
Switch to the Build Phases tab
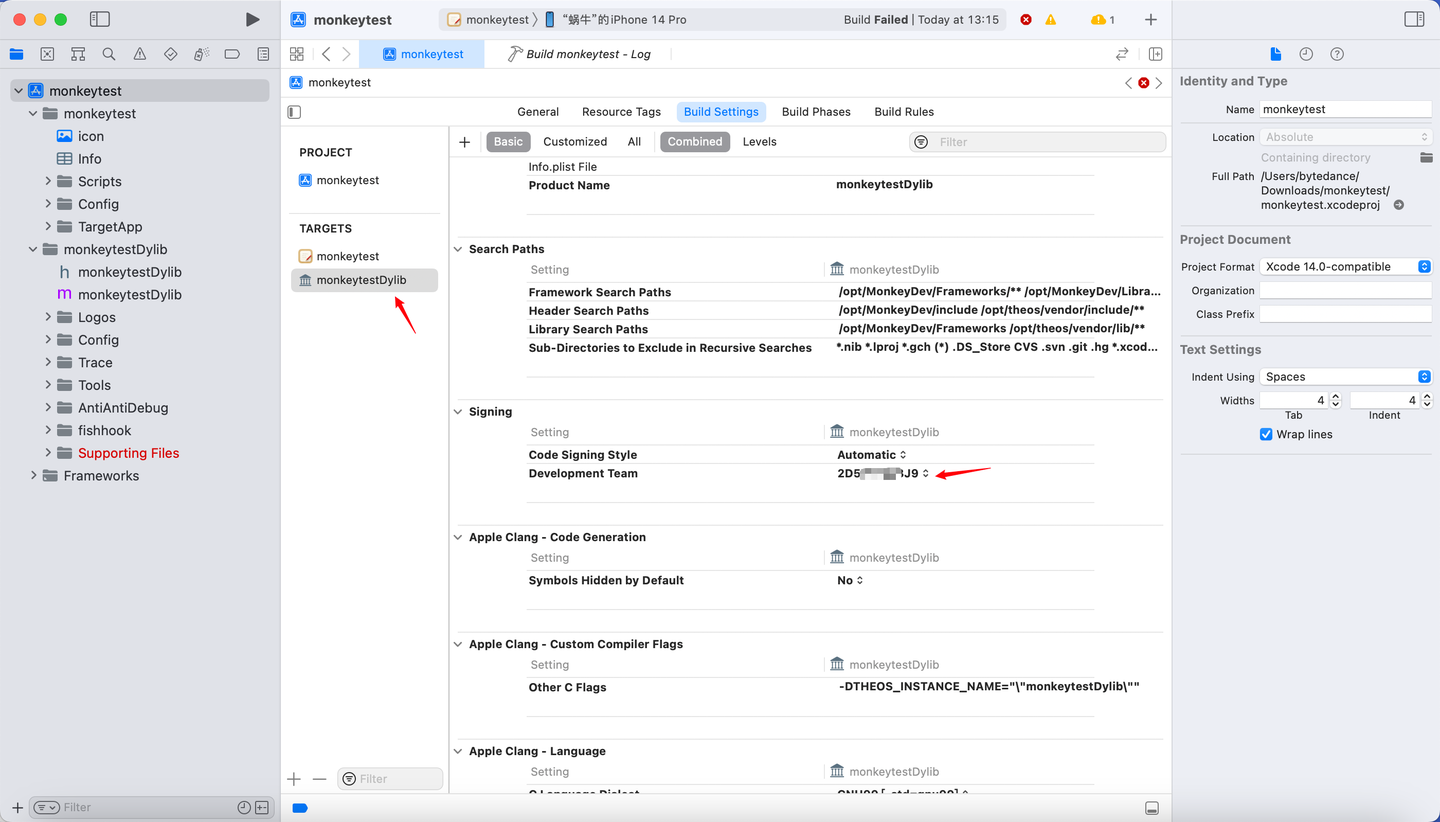(x=816, y=111)
